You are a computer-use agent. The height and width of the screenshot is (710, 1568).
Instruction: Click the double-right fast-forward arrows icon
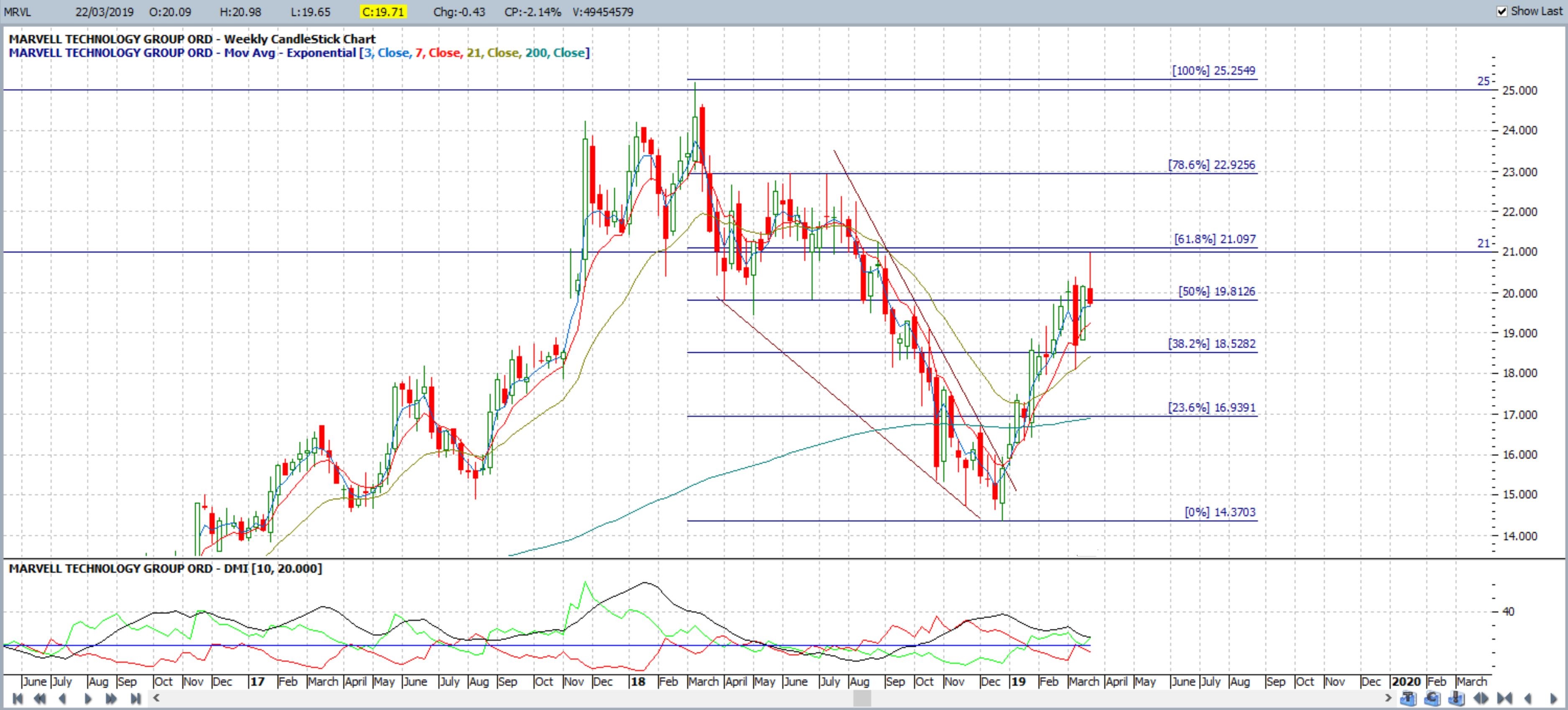pyautogui.click(x=111, y=698)
